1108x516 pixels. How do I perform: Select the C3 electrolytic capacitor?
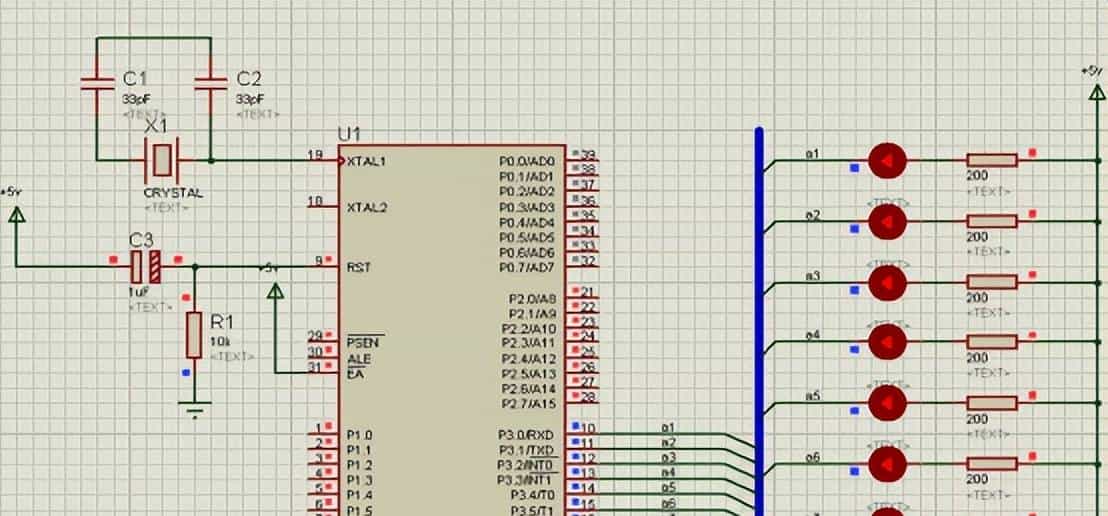(x=146, y=266)
